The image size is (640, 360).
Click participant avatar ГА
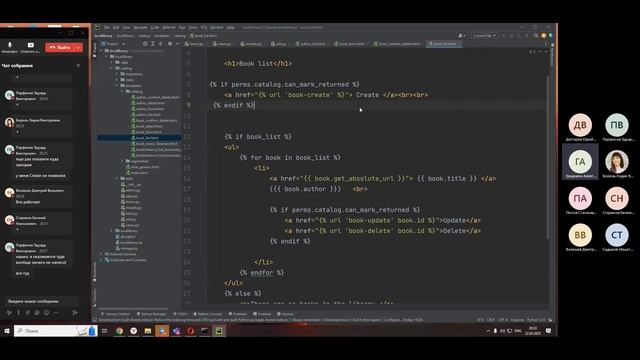580,162
